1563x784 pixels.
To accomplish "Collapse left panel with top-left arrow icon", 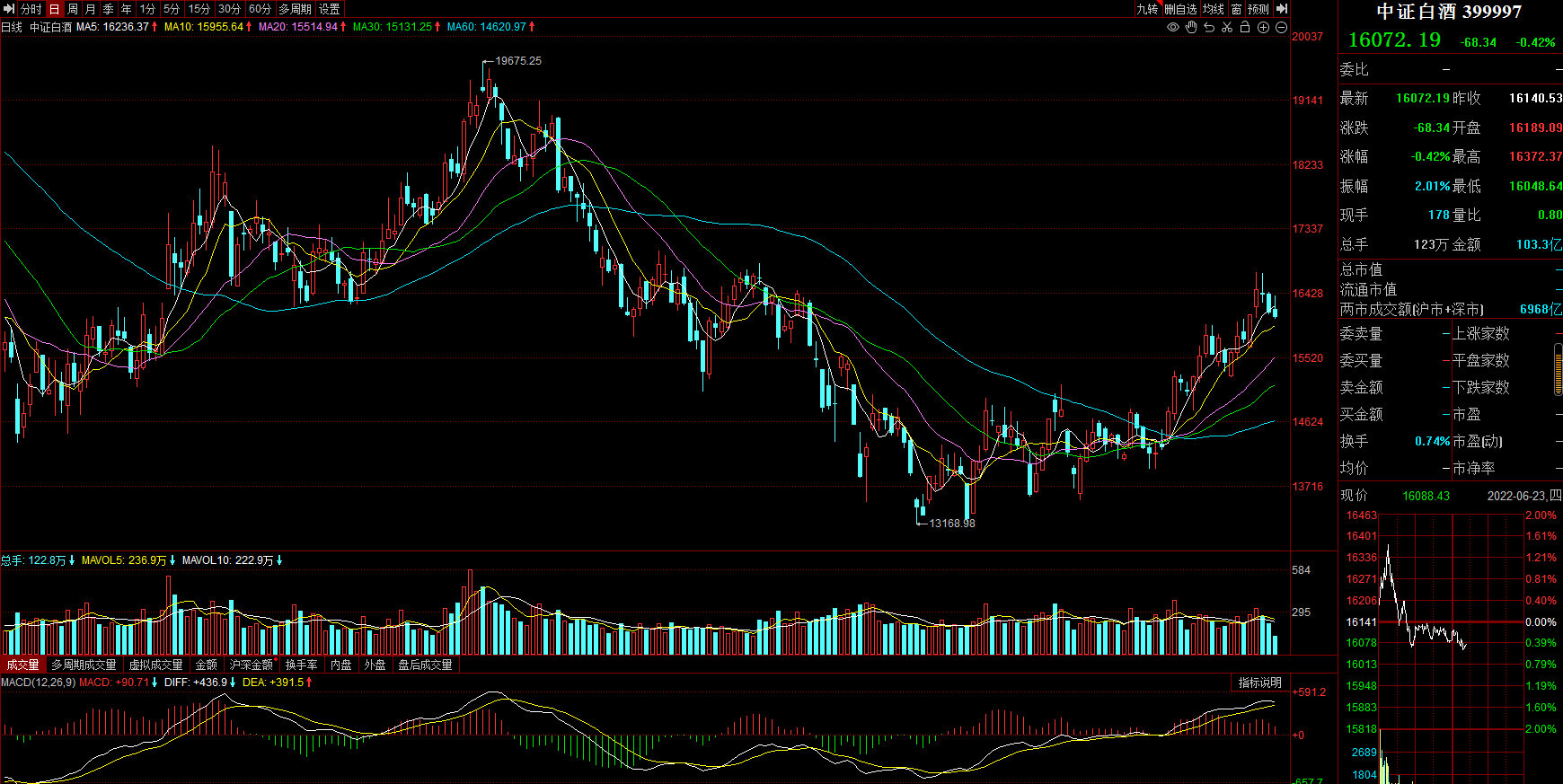I will [9, 9].
